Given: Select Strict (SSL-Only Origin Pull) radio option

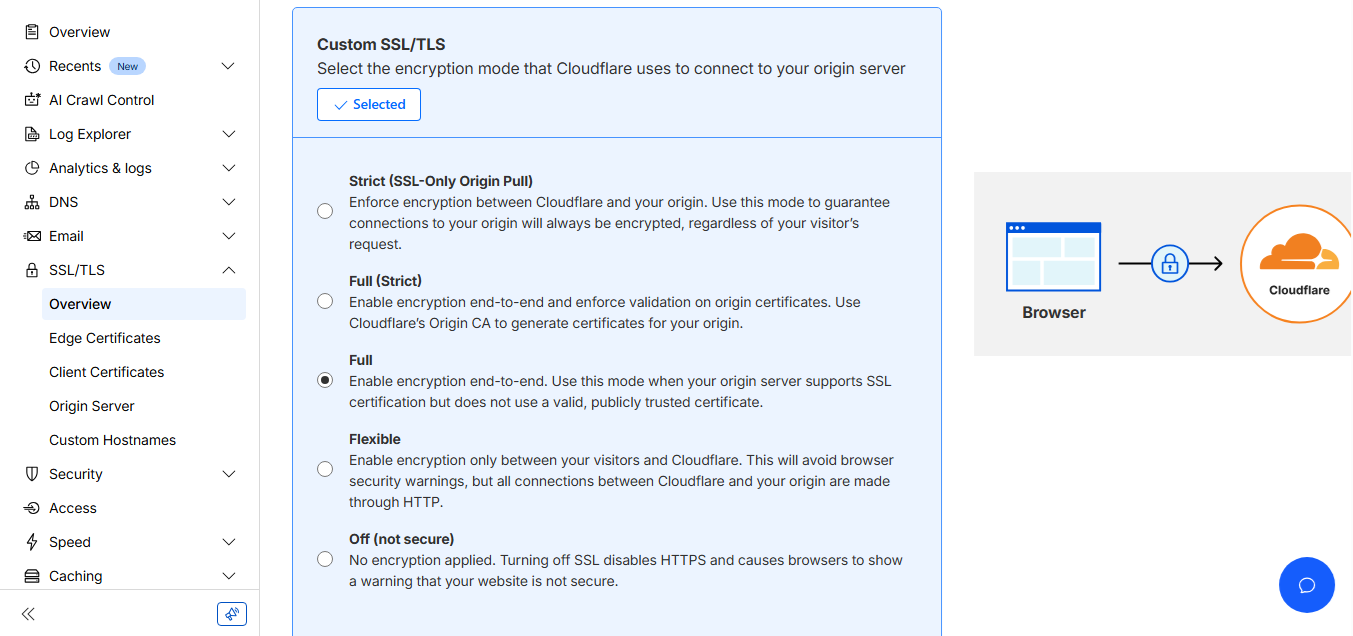Looking at the screenshot, I should click(x=325, y=211).
